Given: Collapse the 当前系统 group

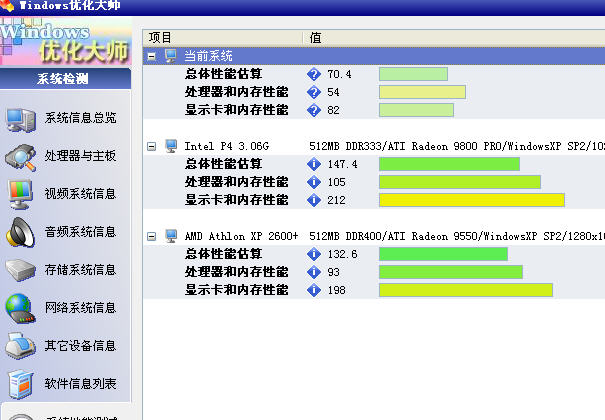Looking at the screenshot, I should tap(152, 57).
